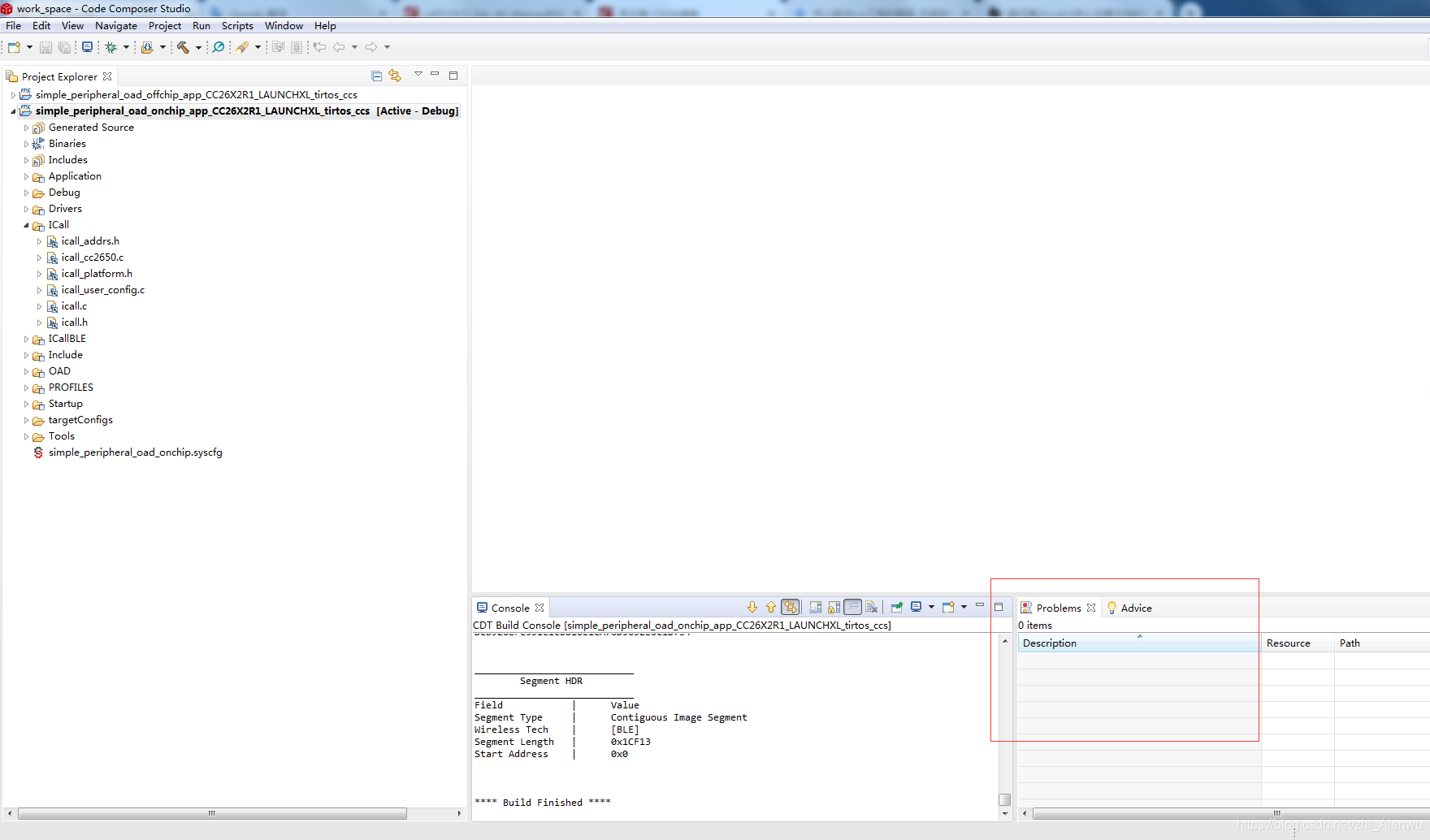Viewport: 1430px width, 840px height.
Task: Open the Debug dropdown arrow
Action: (126, 47)
